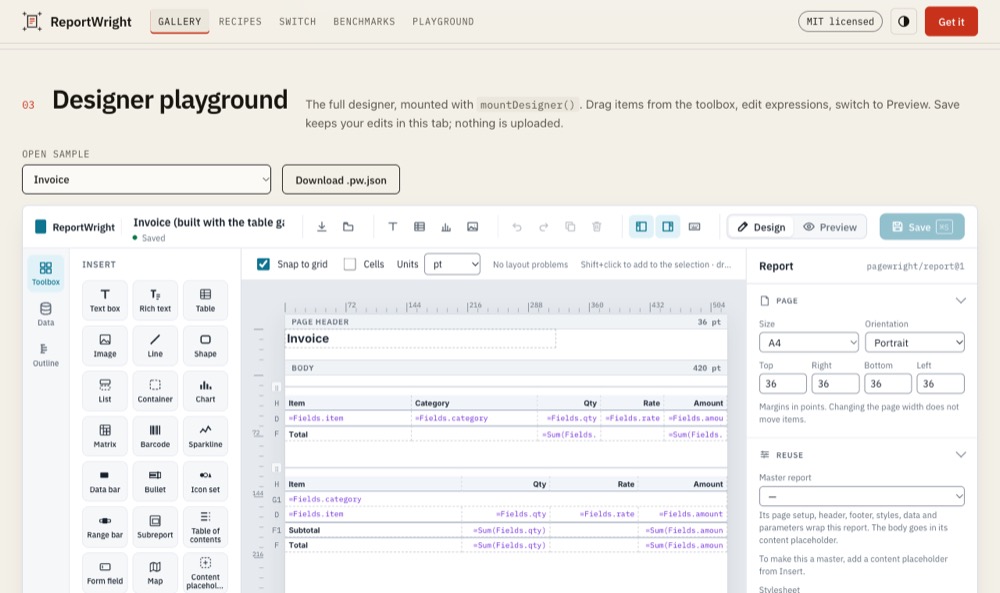
Task: Click the download icon in designer toolbar
Action: point(321,226)
